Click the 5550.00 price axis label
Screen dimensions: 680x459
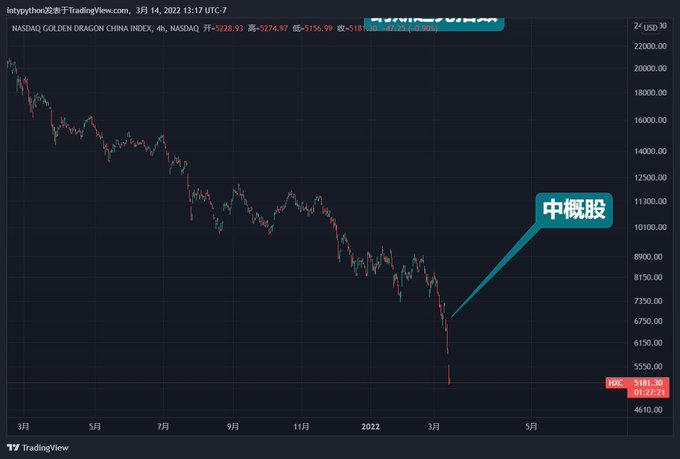click(x=648, y=367)
